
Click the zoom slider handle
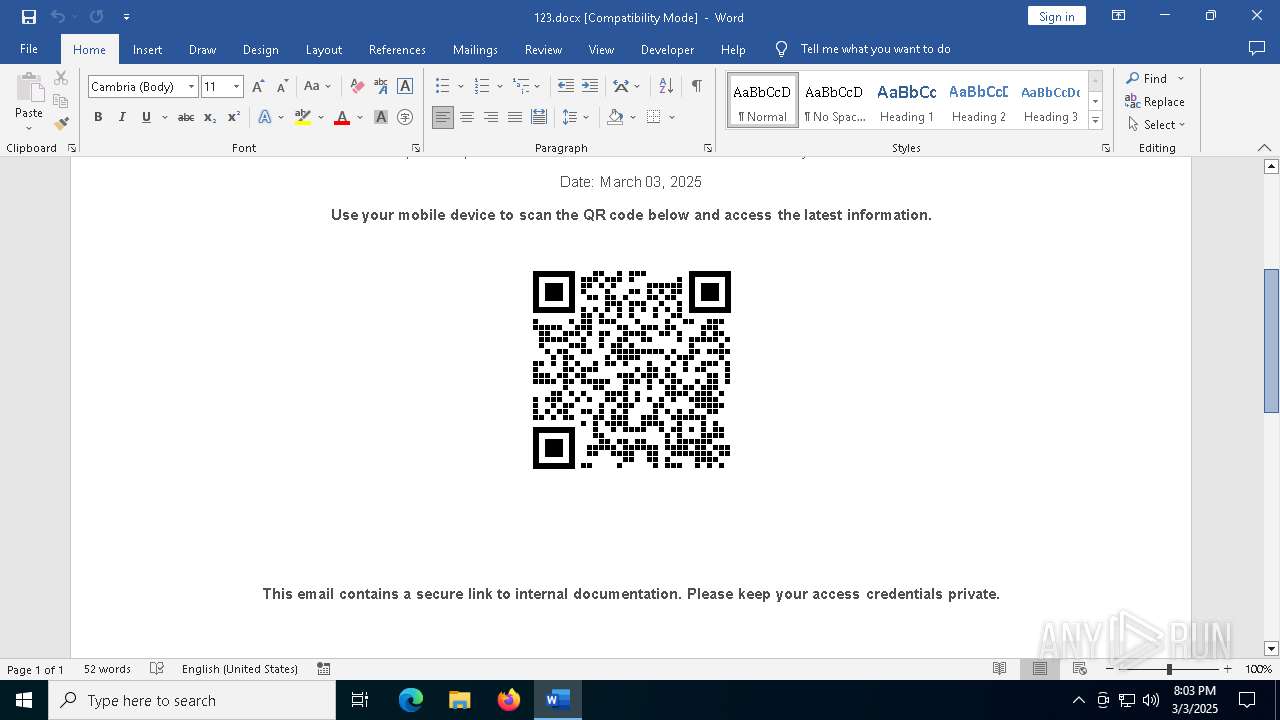[x=1169, y=669]
